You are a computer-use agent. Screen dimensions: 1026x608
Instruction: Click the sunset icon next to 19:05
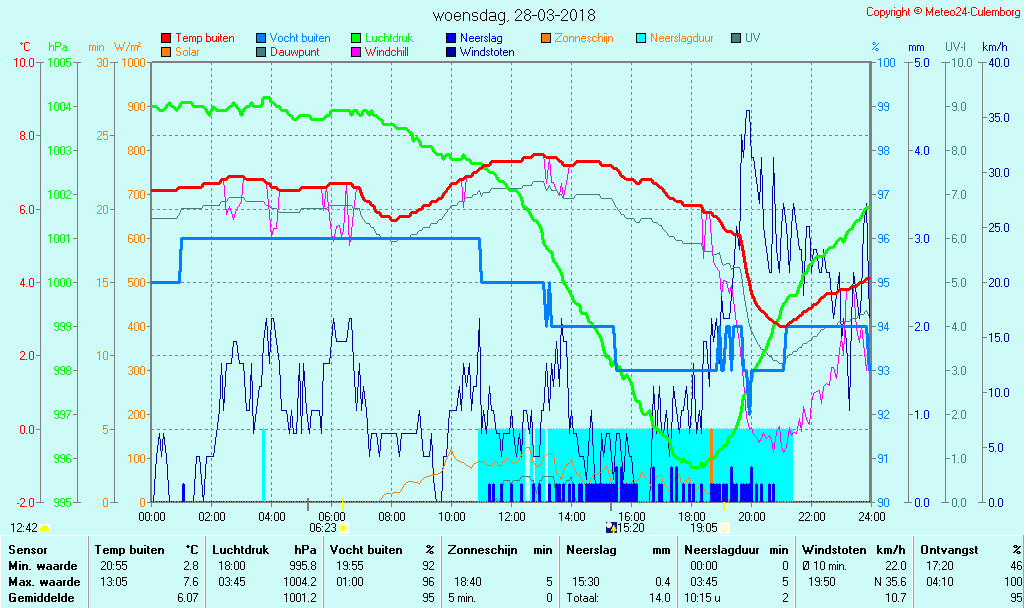pos(724,527)
